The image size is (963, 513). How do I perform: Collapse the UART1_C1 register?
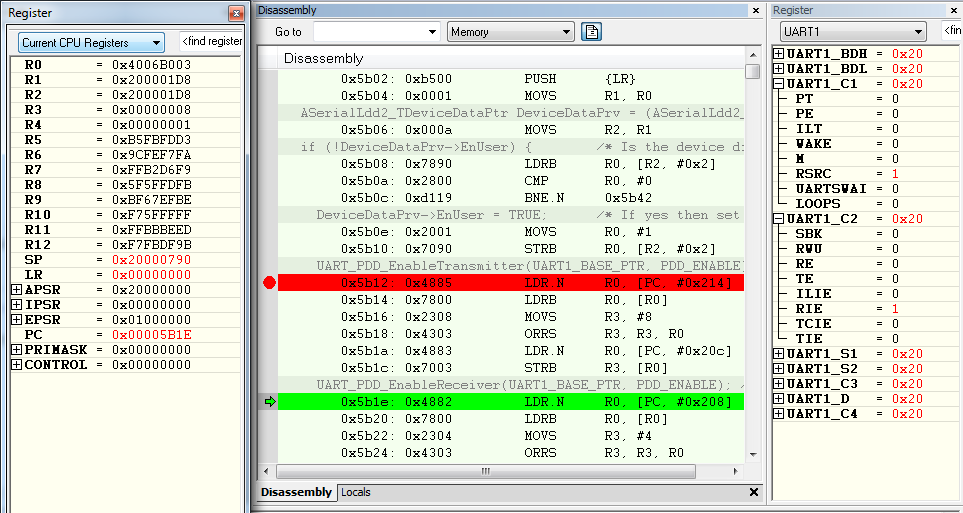(x=778, y=84)
